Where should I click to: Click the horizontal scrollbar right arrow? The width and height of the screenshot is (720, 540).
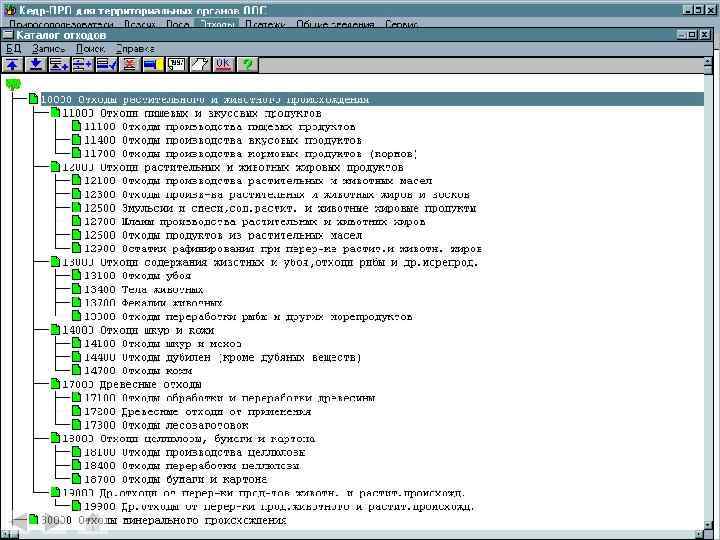click(x=699, y=534)
